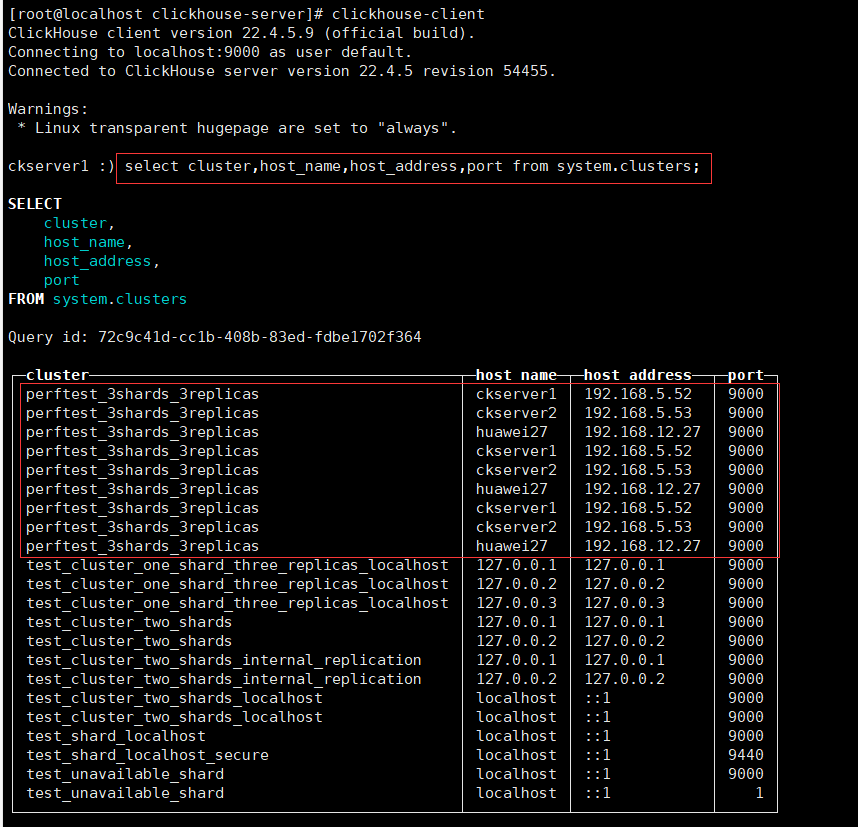The width and height of the screenshot is (858, 827).
Task: Click exact 'test_cluster_two_shards' cell with host 127.0.0.2
Action: tap(129, 641)
